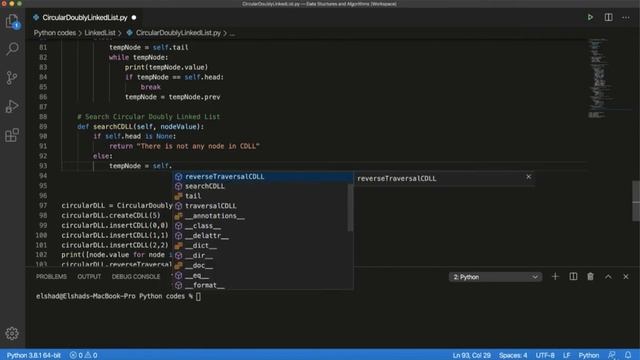Click 'UTF-8' encoding in status bar
This screenshot has height=360, width=640.
pos(545,355)
